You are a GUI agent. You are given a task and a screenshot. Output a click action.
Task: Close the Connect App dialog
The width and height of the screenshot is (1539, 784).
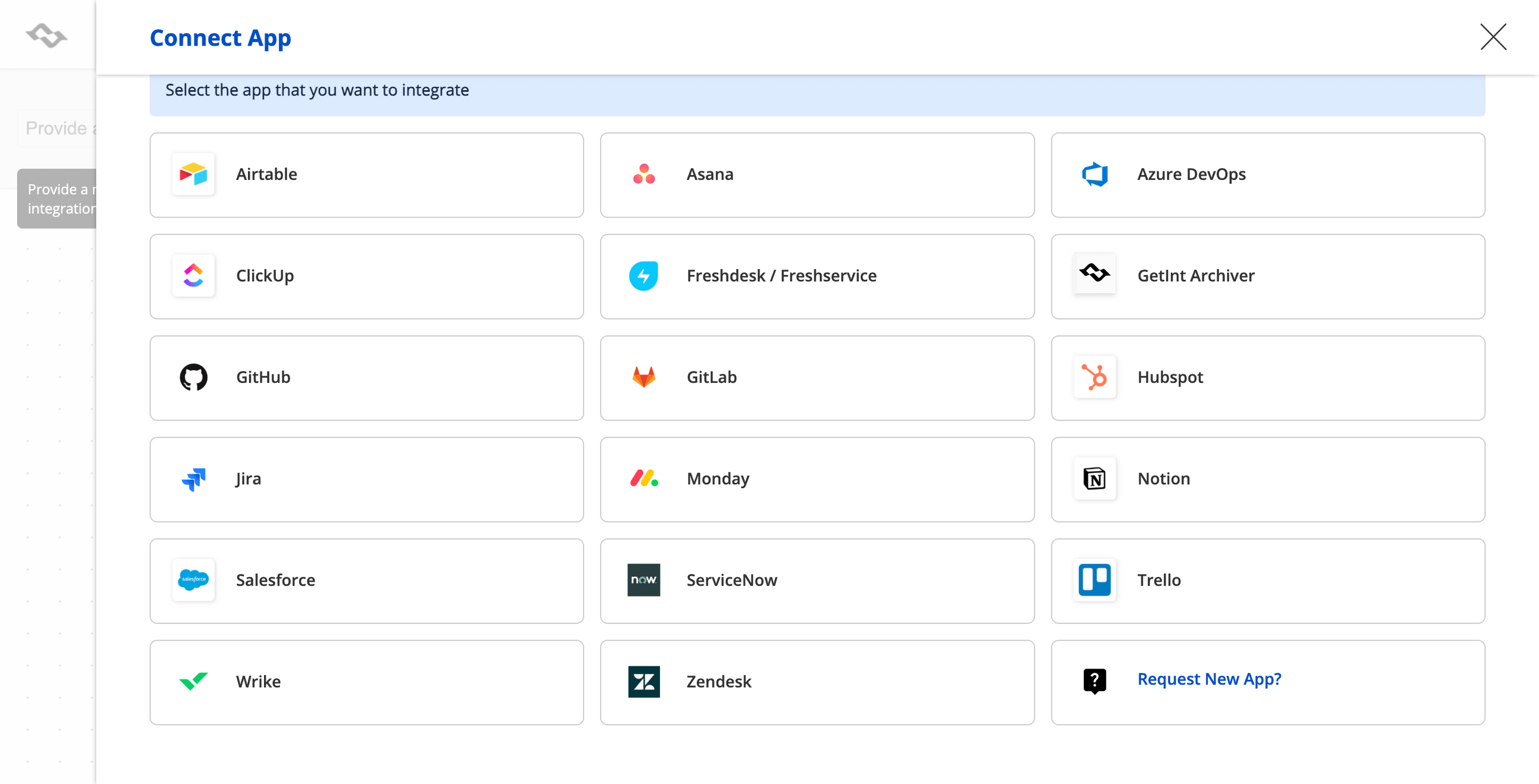pyautogui.click(x=1492, y=37)
